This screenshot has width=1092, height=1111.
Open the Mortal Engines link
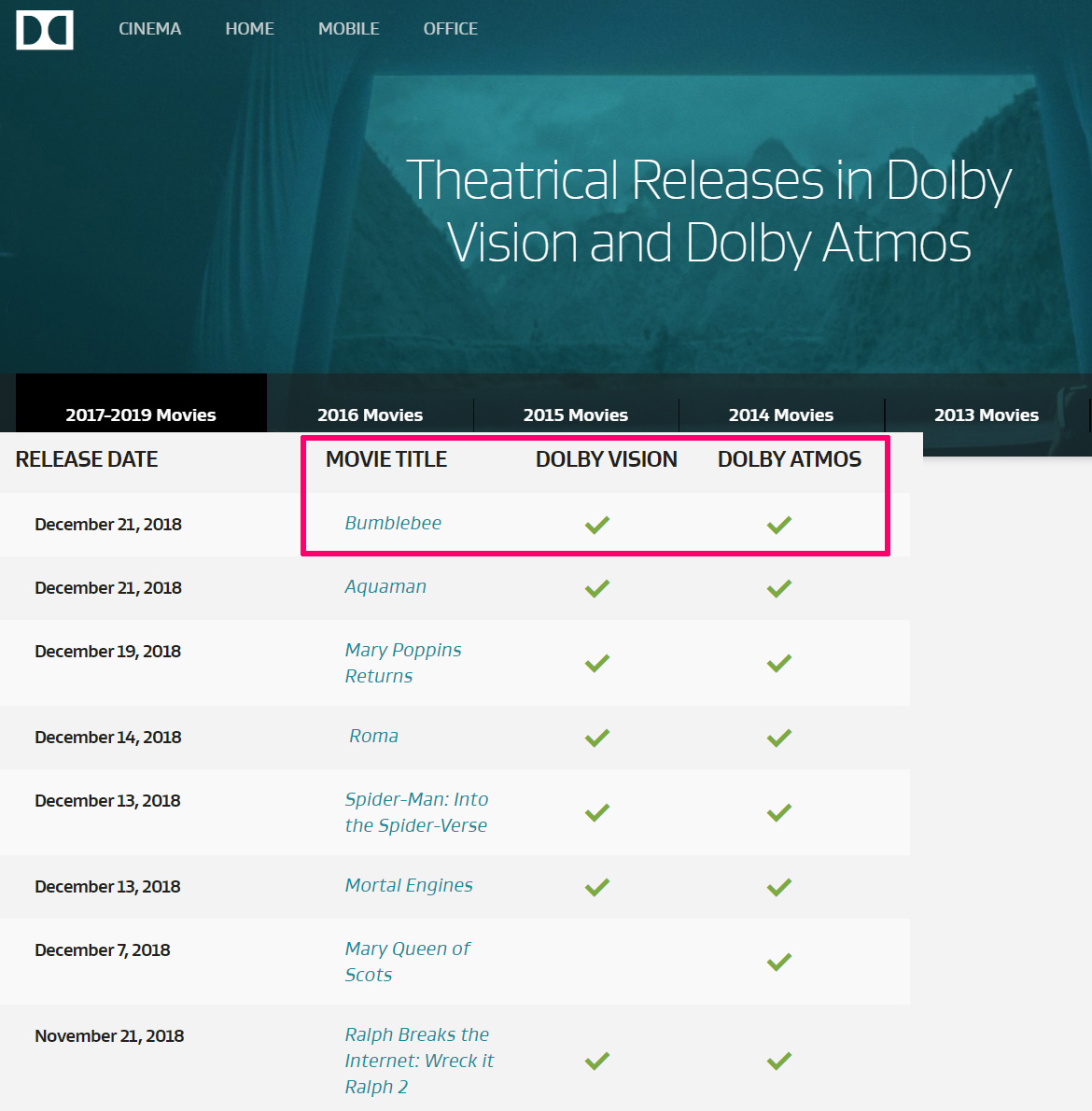pos(409,885)
